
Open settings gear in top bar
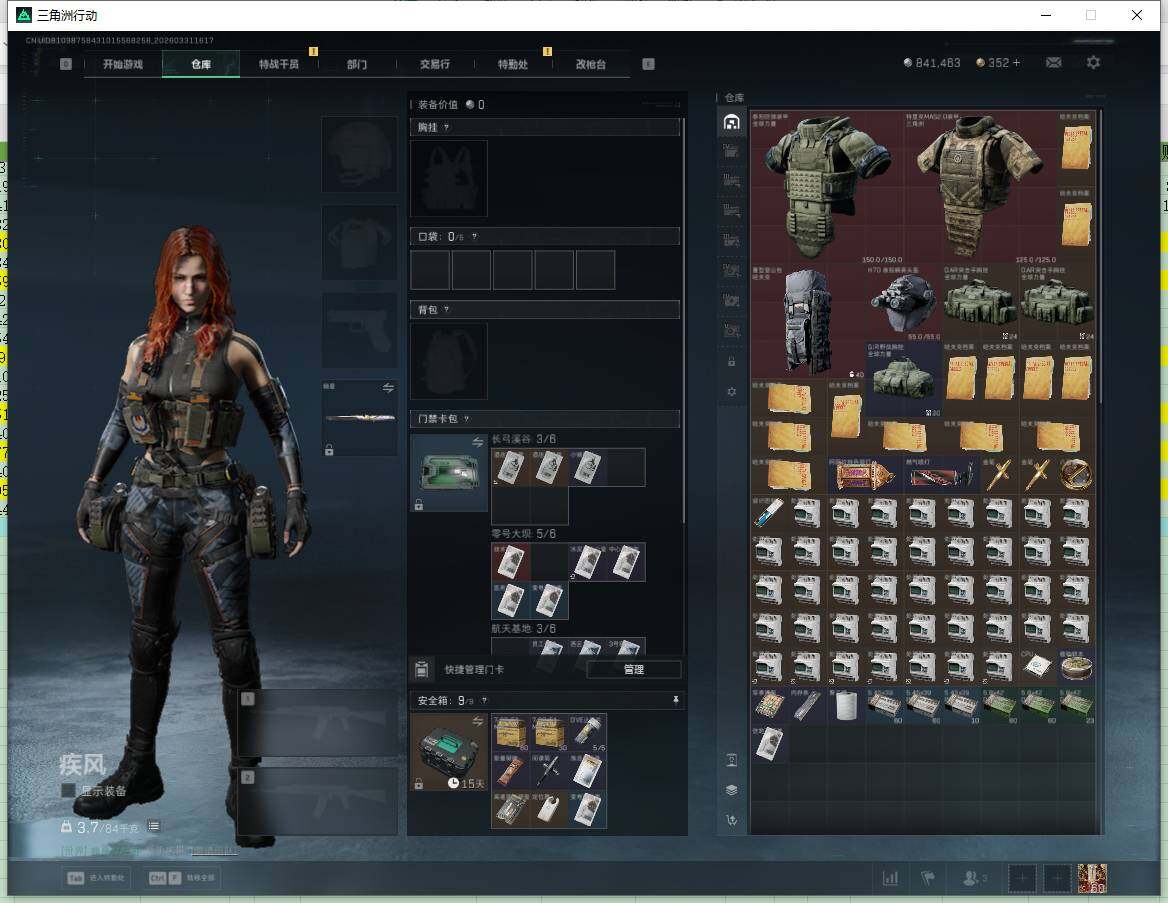point(1093,63)
